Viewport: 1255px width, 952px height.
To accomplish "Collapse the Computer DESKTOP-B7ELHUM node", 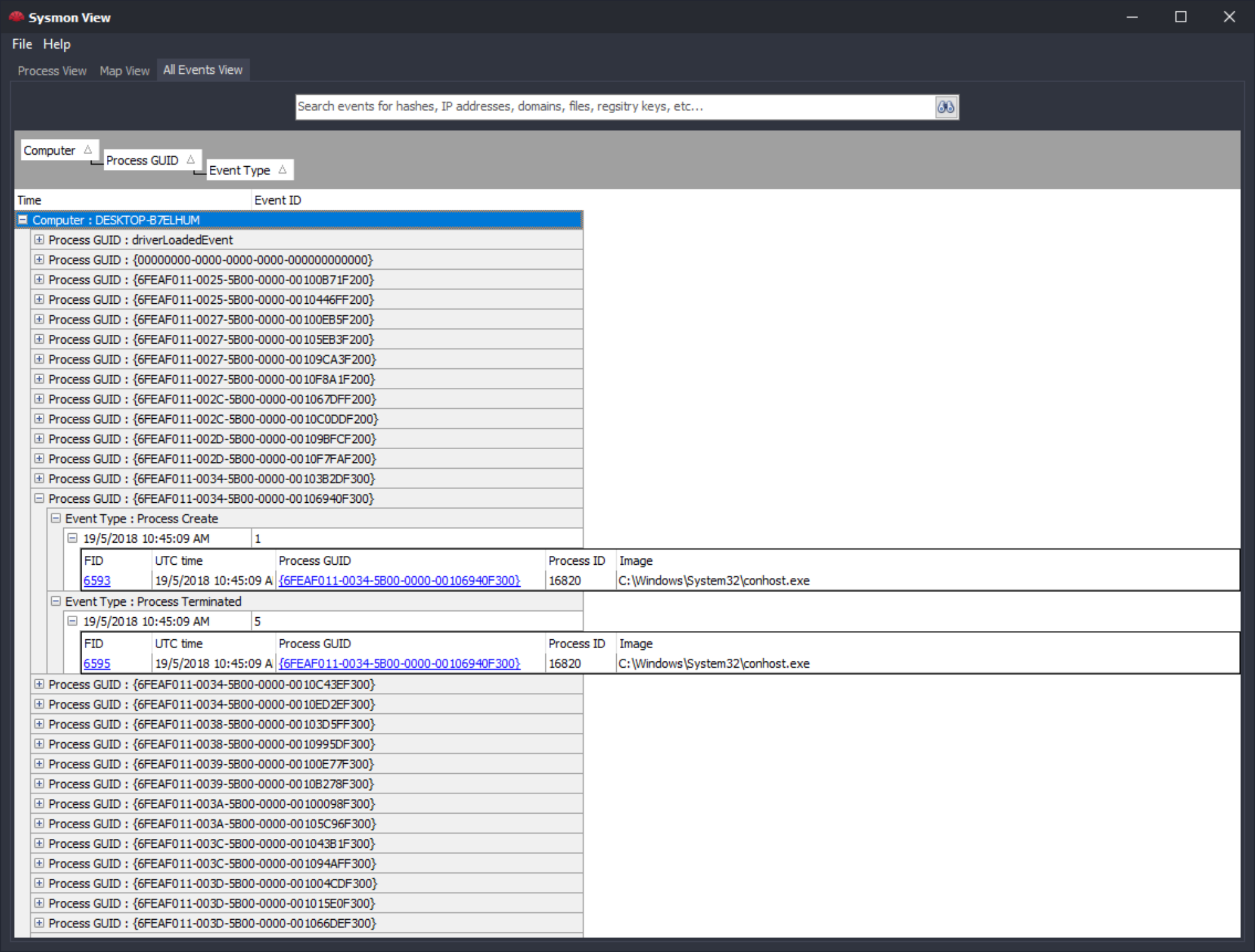I will point(23,220).
